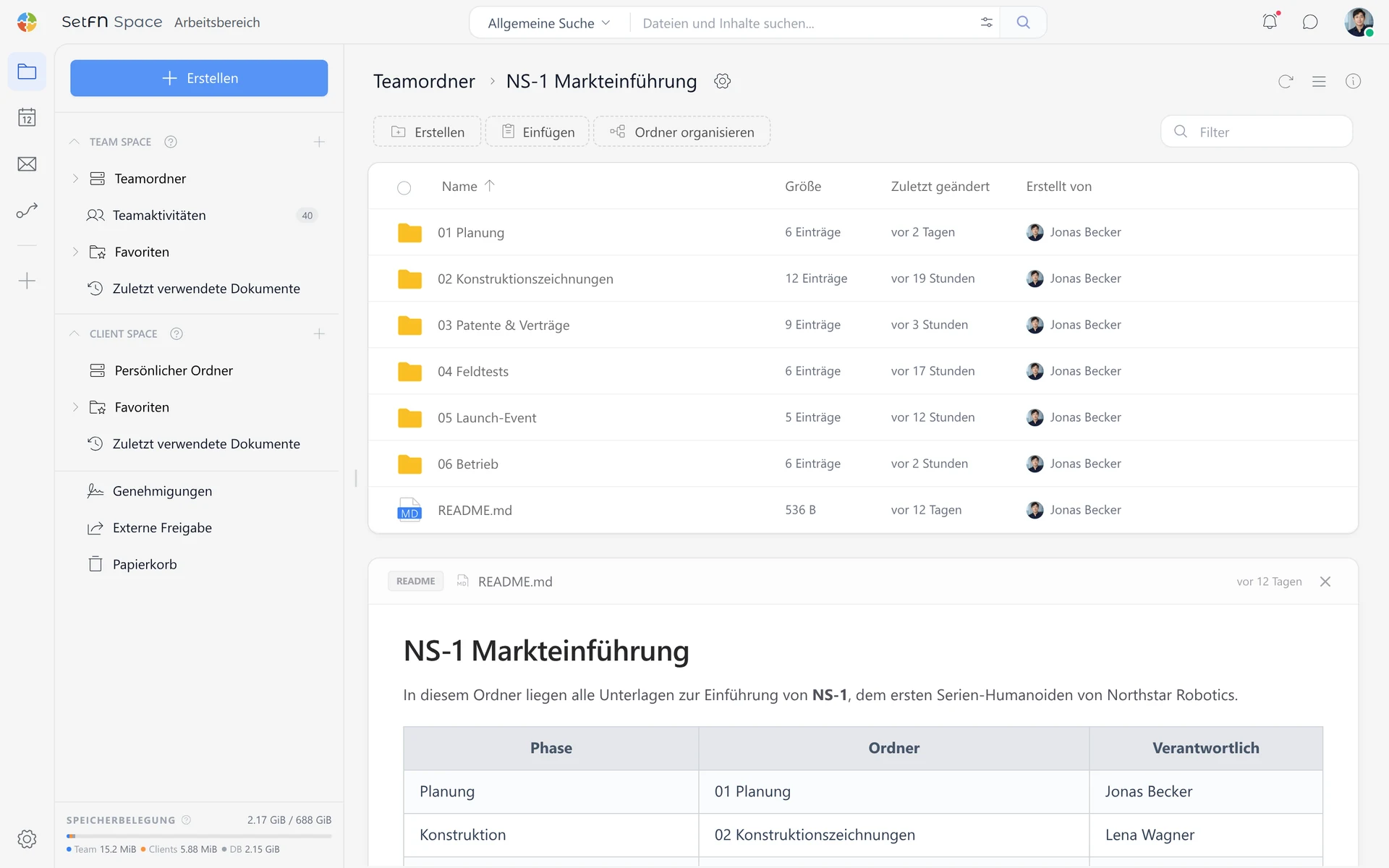
Task: Add item with Client Space plus icon
Action: click(319, 333)
